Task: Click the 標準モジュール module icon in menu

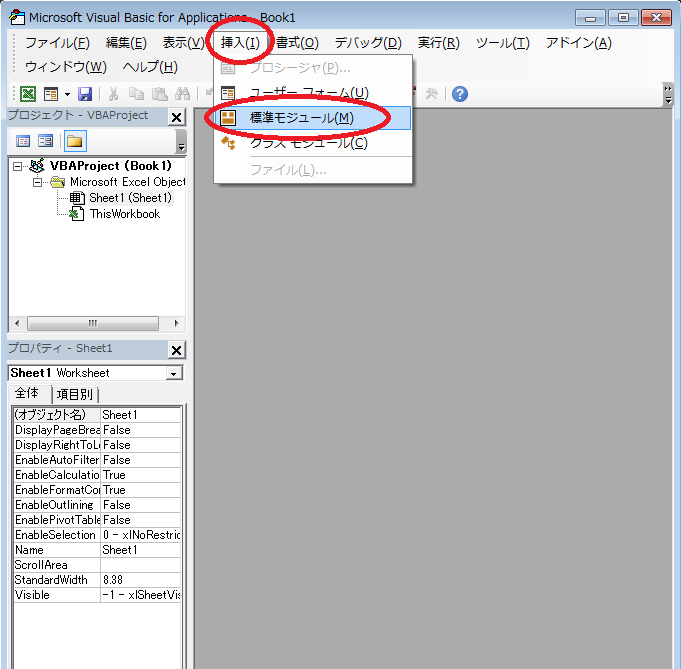Action: (x=228, y=118)
